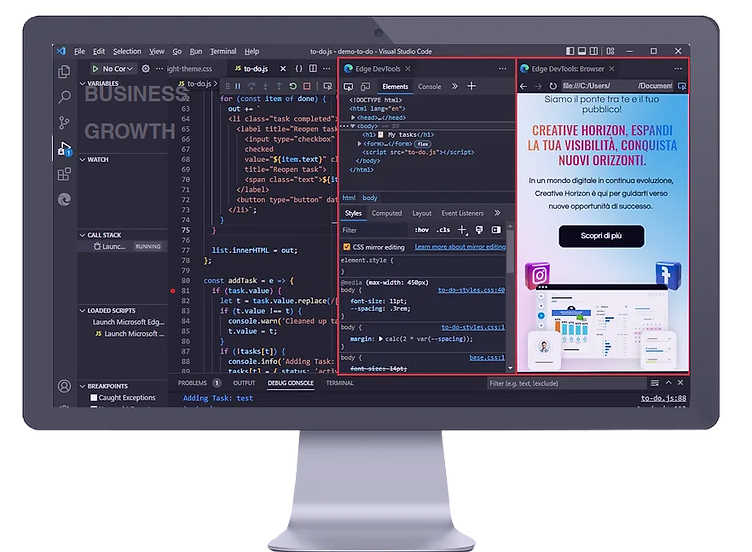Screen dimensions: 752x552
Task: Toggle the computed styles sidebar icon
Action: pos(496,230)
